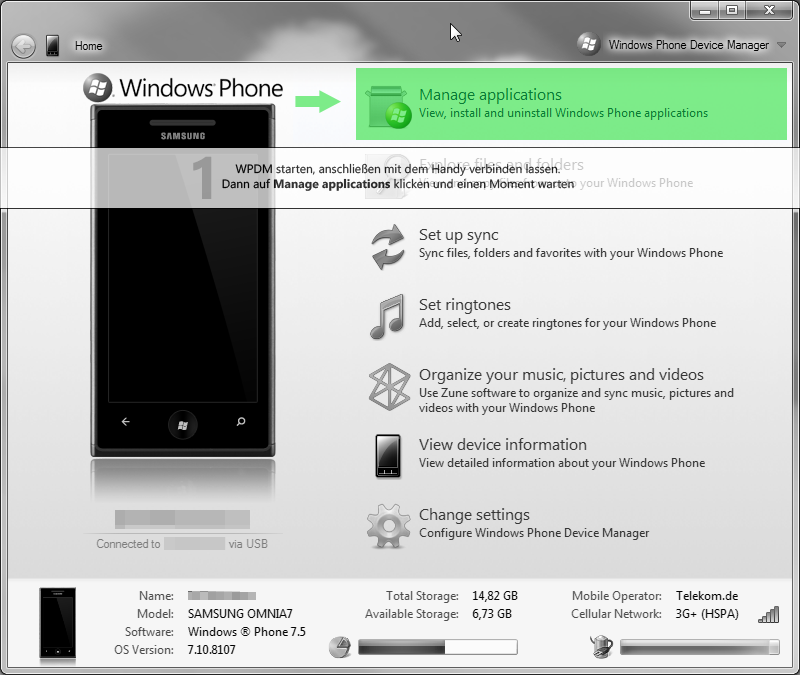Tap the phone's back arrow key

[126, 421]
